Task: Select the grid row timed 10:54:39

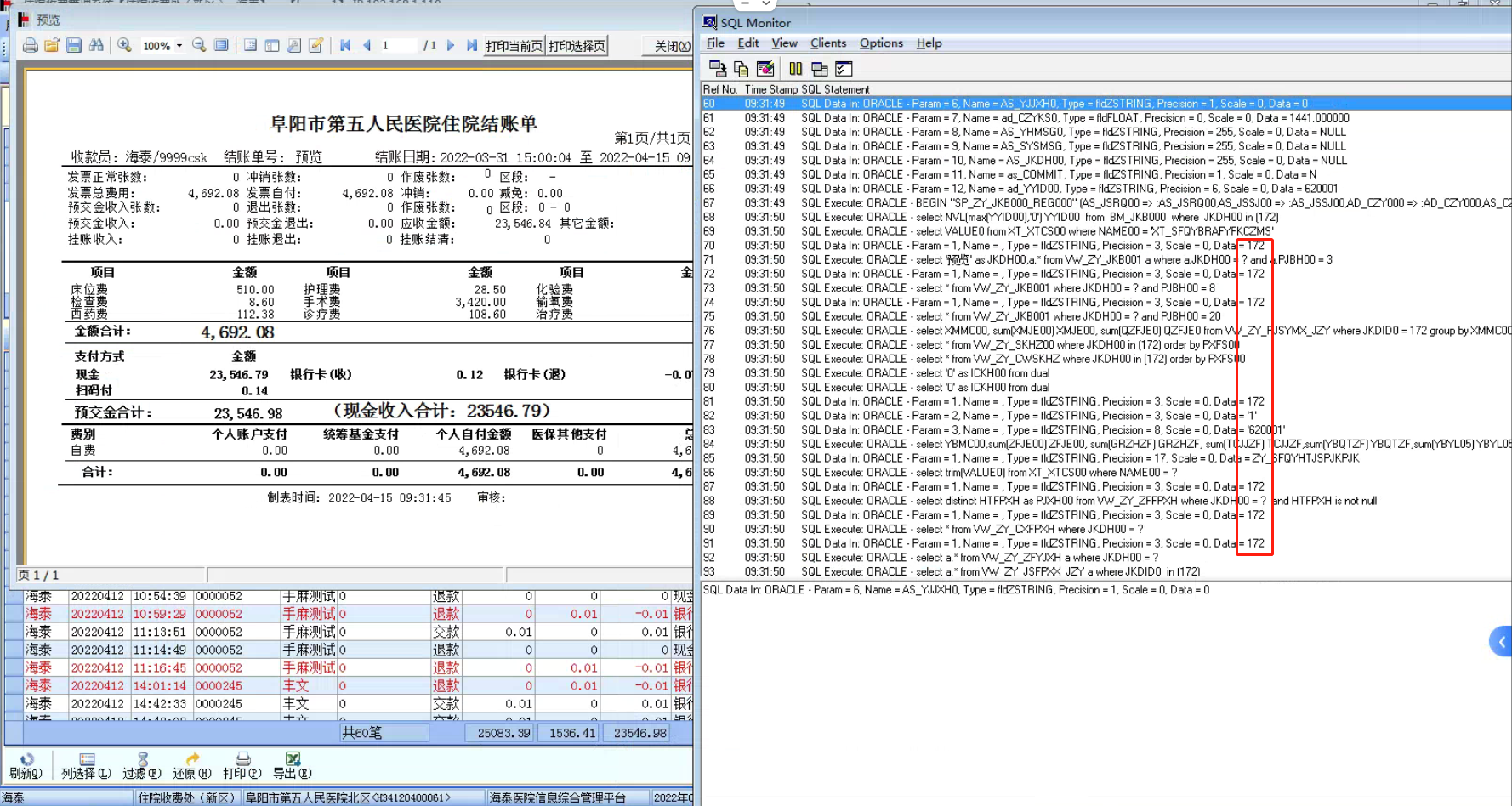Action: pos(349,597)
